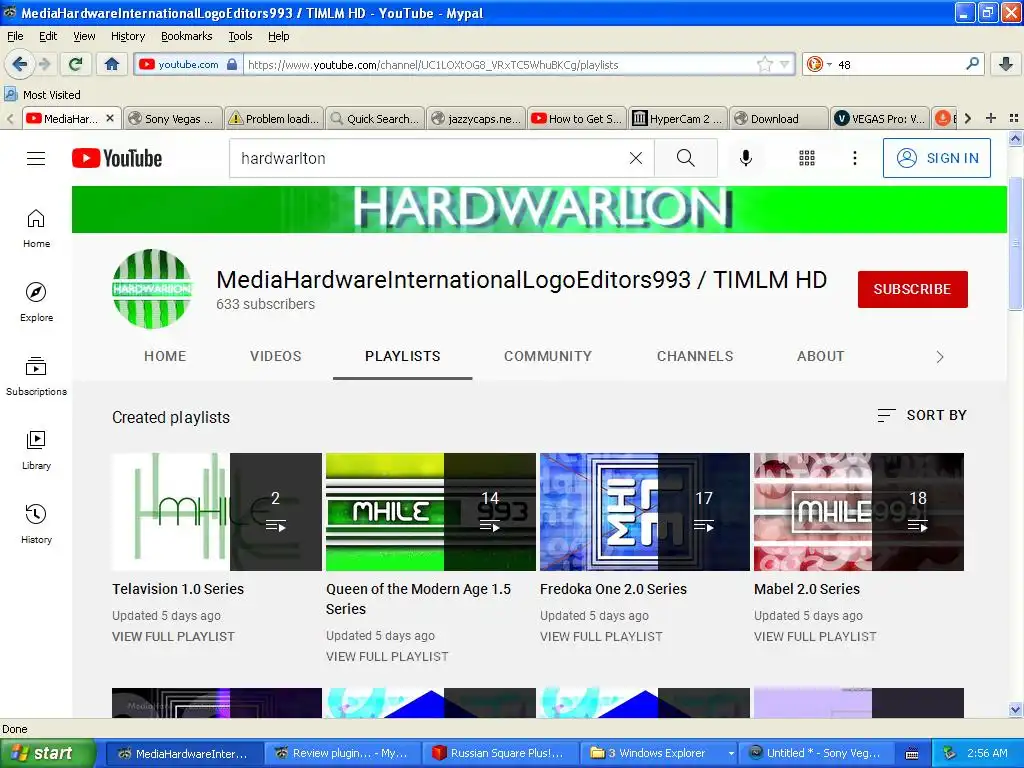The height and width of the screenshot is (768, 1024).
Task: Click the Windows start button
Action: tap(48, 753)
